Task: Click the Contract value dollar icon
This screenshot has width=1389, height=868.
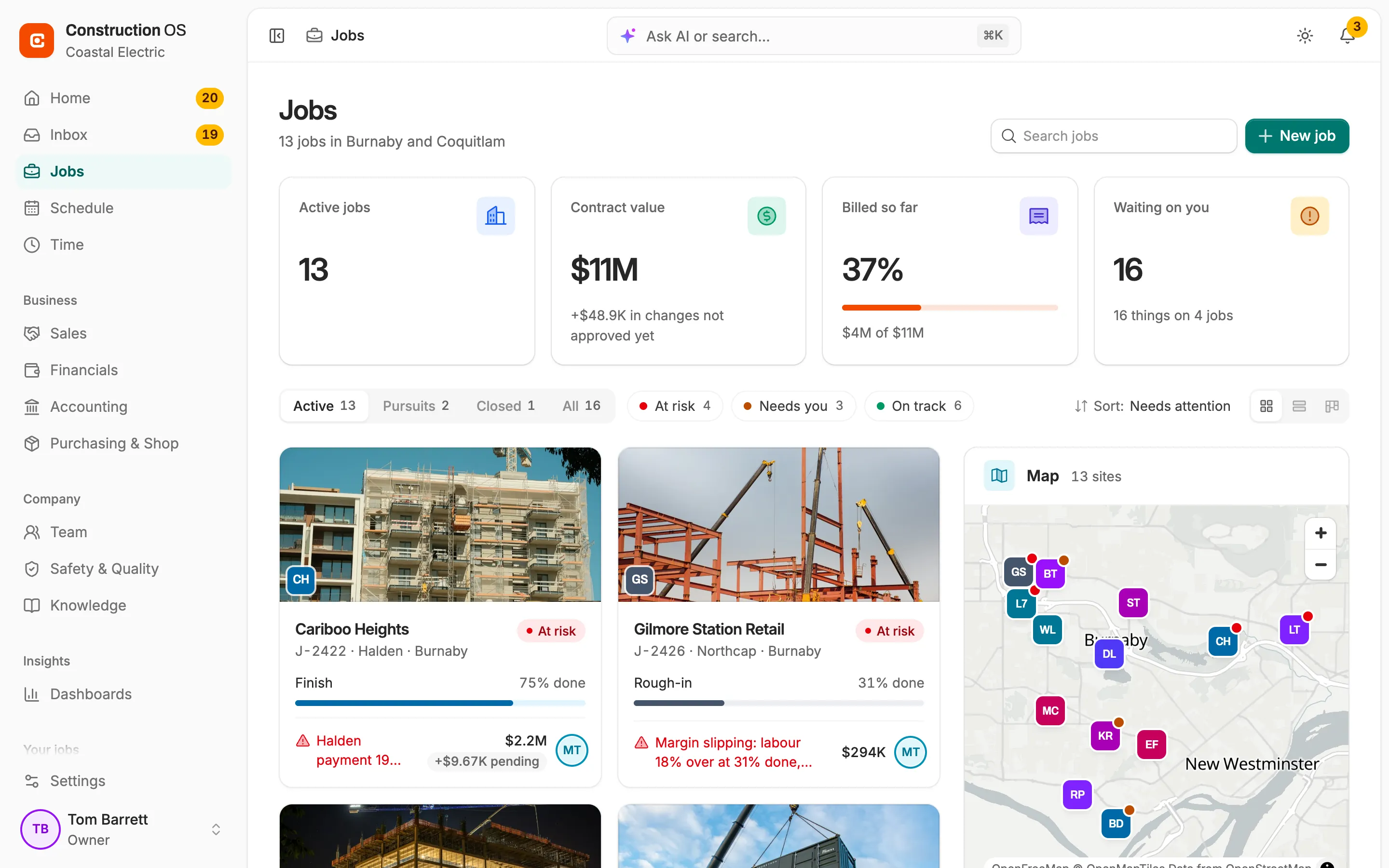Action: pos(766,216)
